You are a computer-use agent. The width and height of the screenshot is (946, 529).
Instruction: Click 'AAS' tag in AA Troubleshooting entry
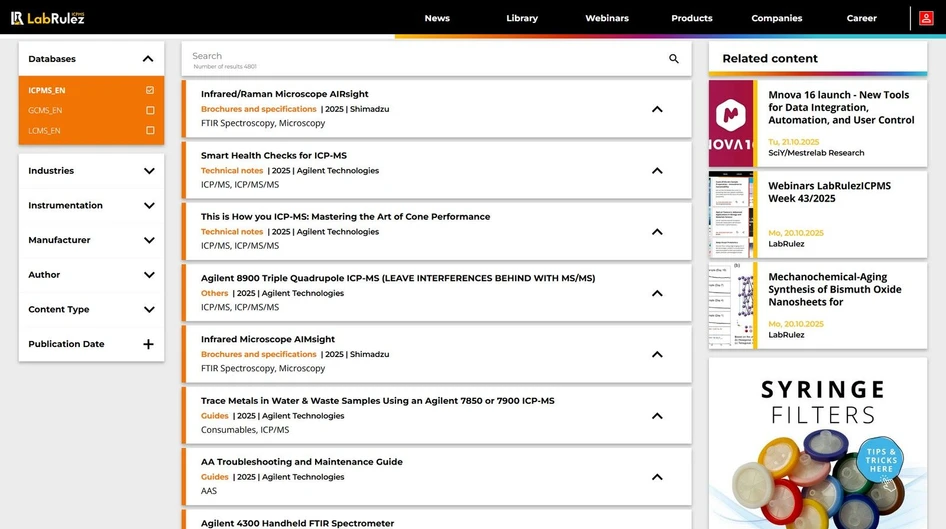pyautogui.click(x=209, y=491)
